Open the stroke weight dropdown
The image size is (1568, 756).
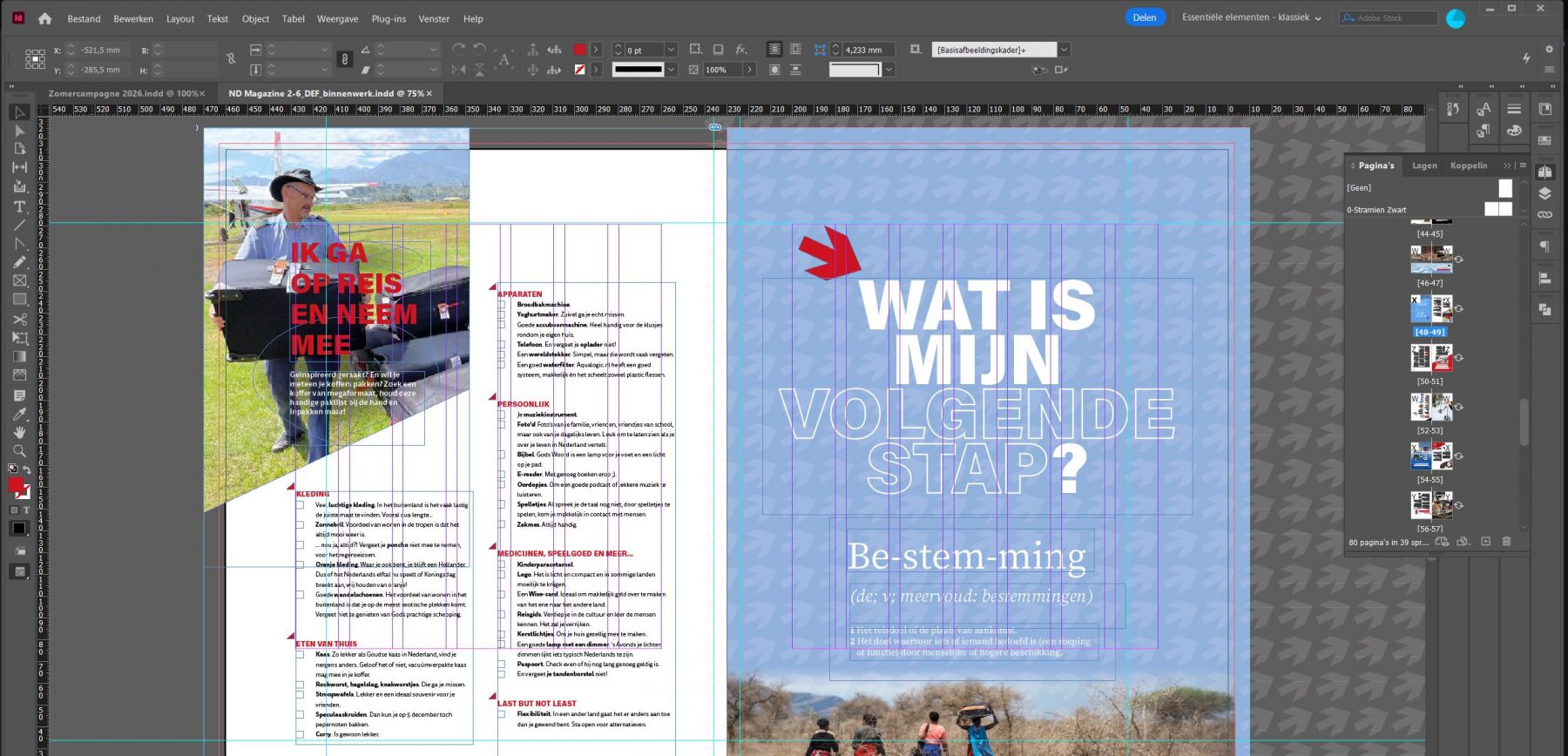(671, 50)
